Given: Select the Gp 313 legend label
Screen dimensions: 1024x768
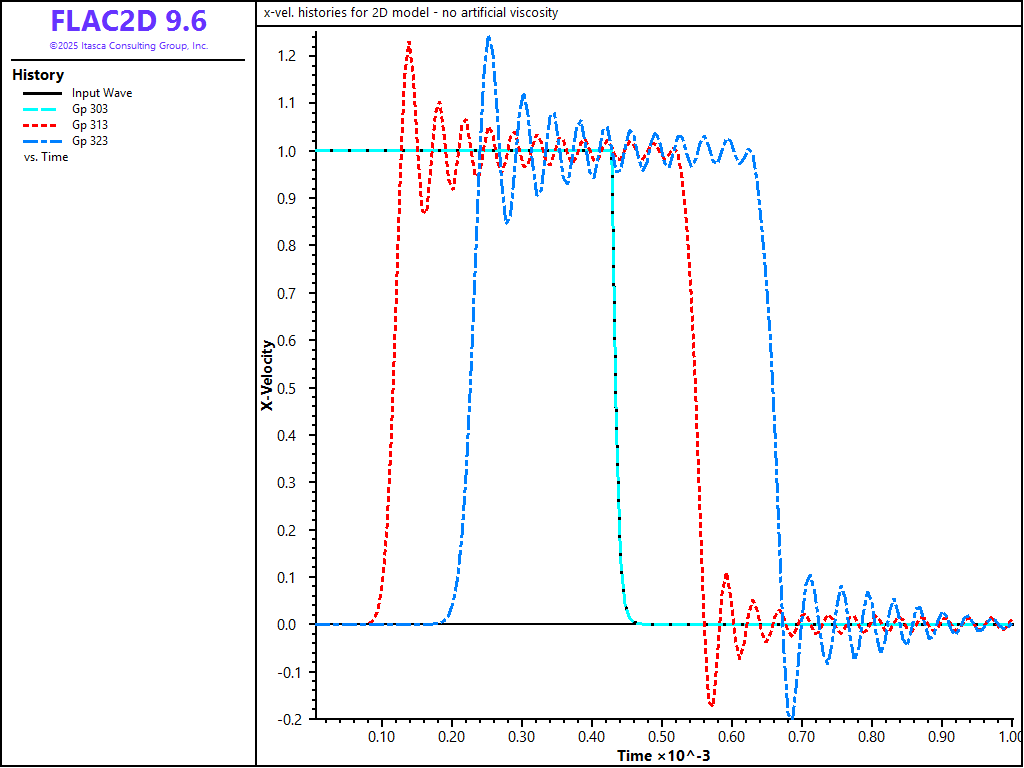Looking at the screenshot, I should pyautogui.click(x=89, y=125).
